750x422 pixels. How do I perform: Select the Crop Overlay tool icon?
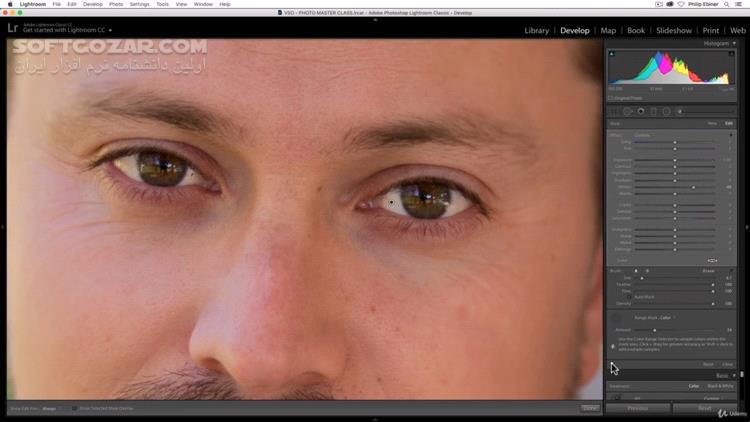tap(614, 111)
